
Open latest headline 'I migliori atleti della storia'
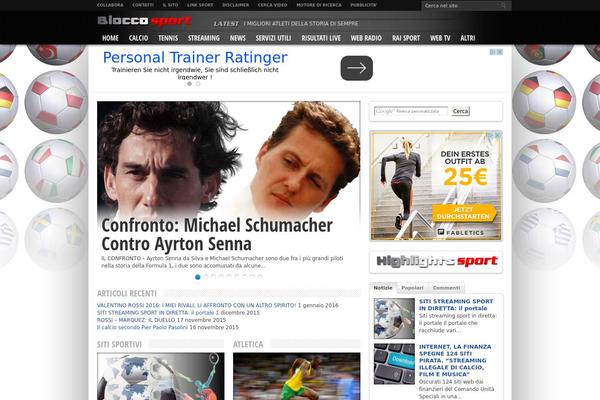[301, 23]
